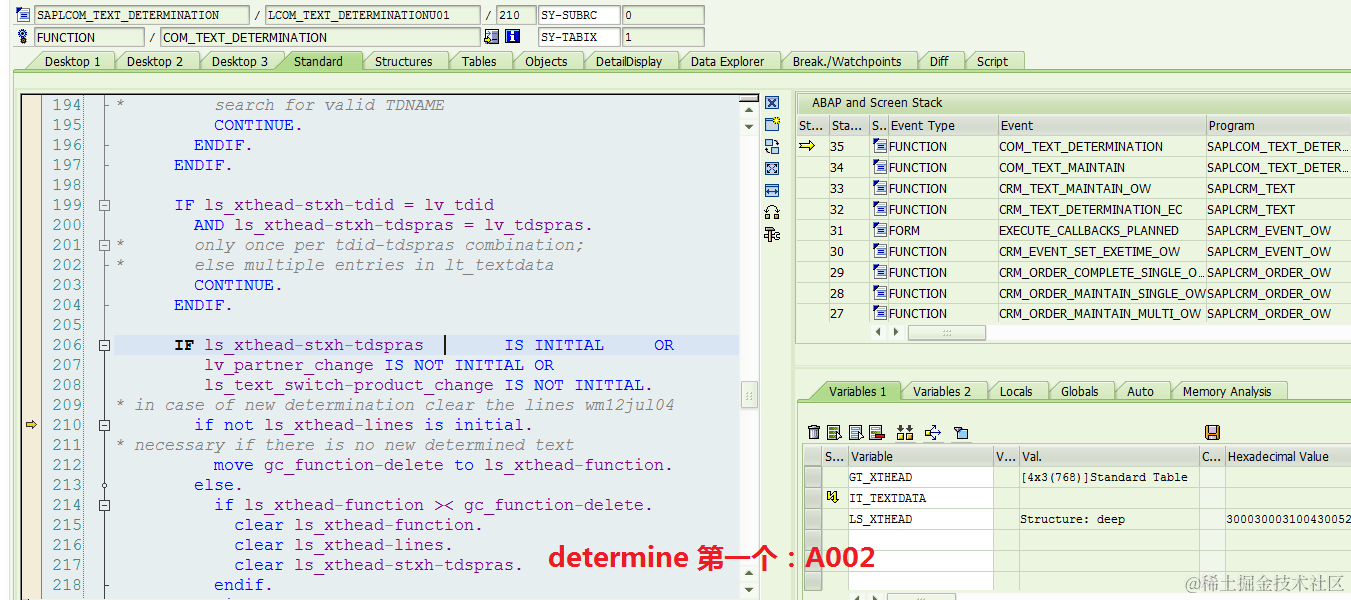Viewport: 1351px width, 600px height.
Task: Click the yellow blocks layout icon
Action: [x=905, y=432]
